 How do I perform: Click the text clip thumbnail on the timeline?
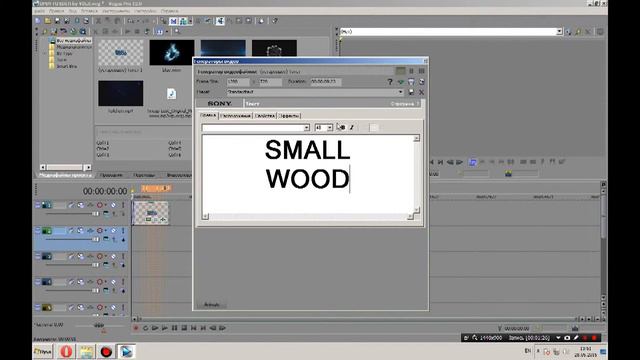(151, 213)
